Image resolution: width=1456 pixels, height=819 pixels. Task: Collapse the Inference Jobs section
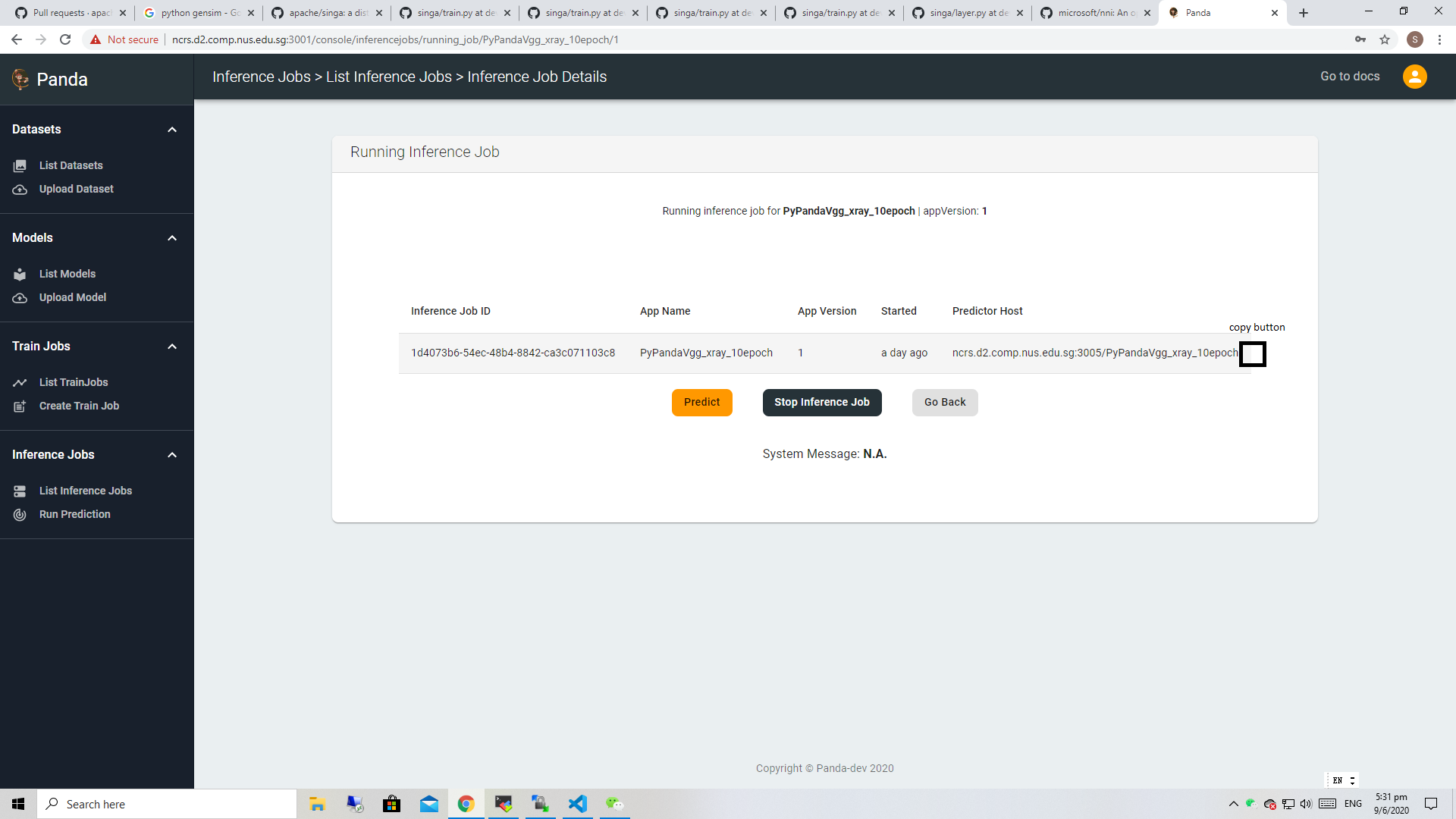pyautogui.click(x=172, y=454)
